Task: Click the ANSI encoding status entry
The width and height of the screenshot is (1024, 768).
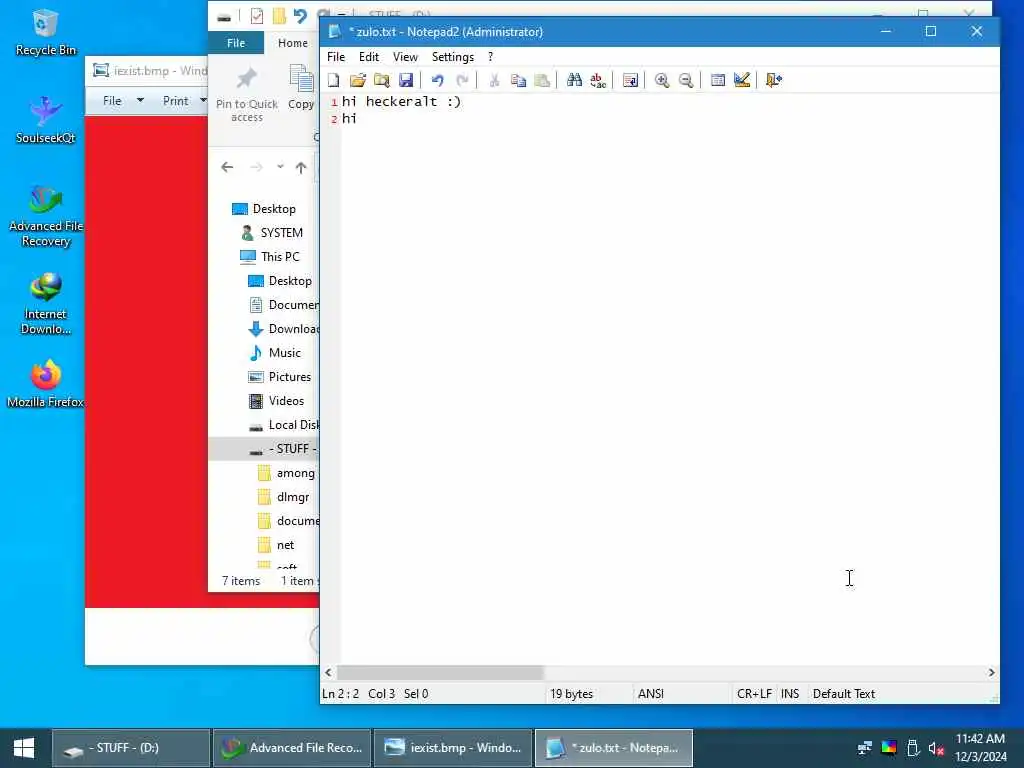Action: [x=650, y=694]
